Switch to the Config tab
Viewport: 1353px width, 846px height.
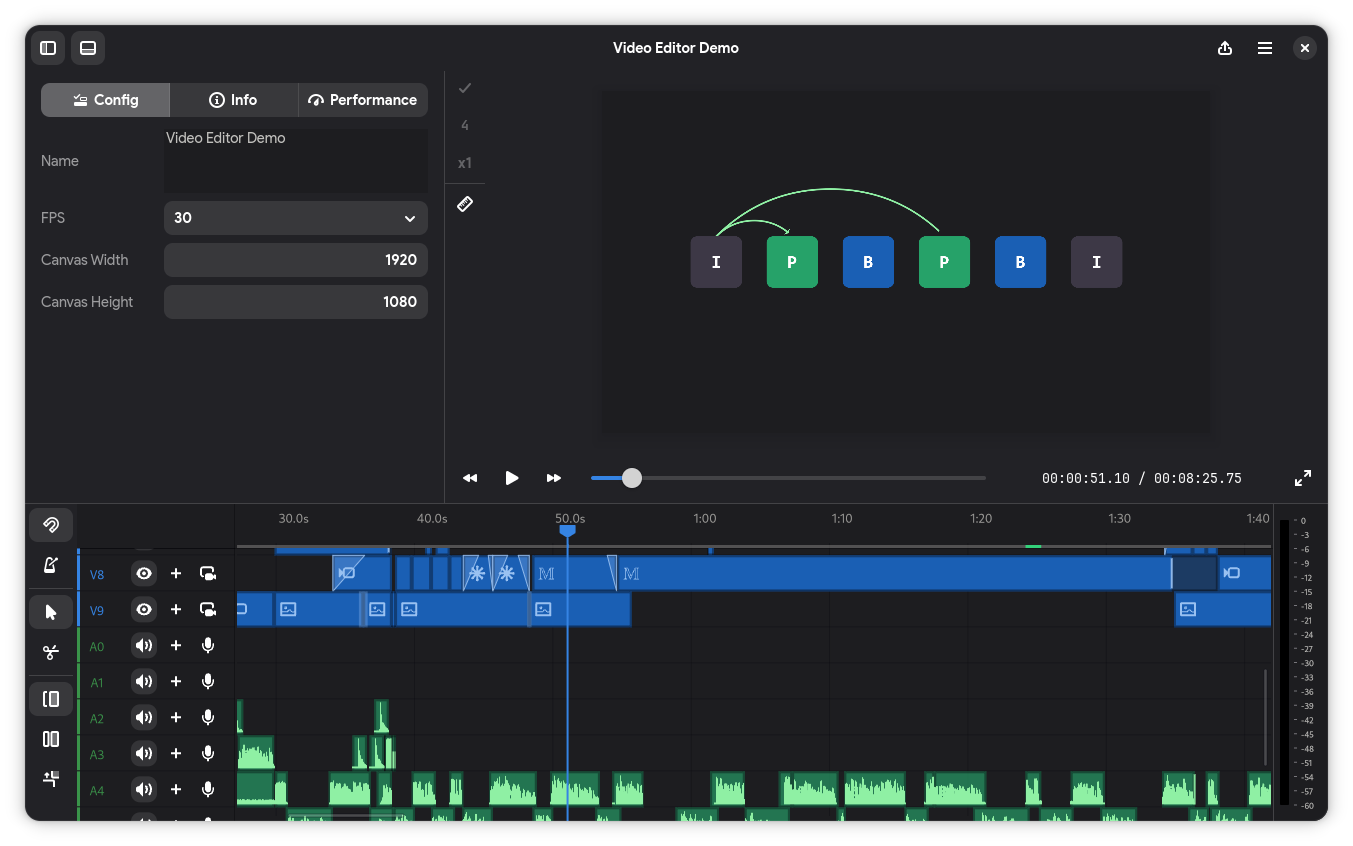105,100
